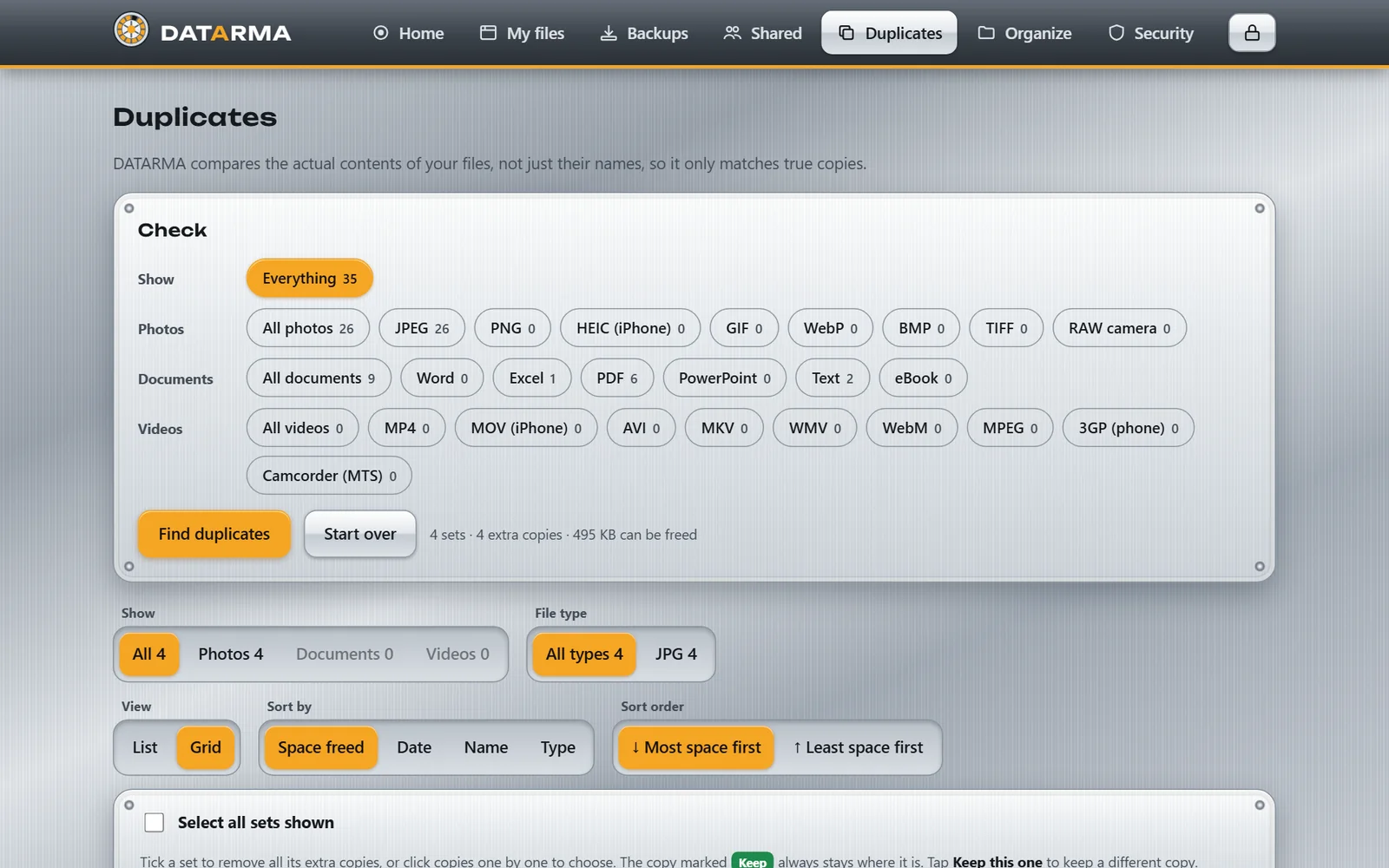Click the Start over button

[x=360, y=534]
